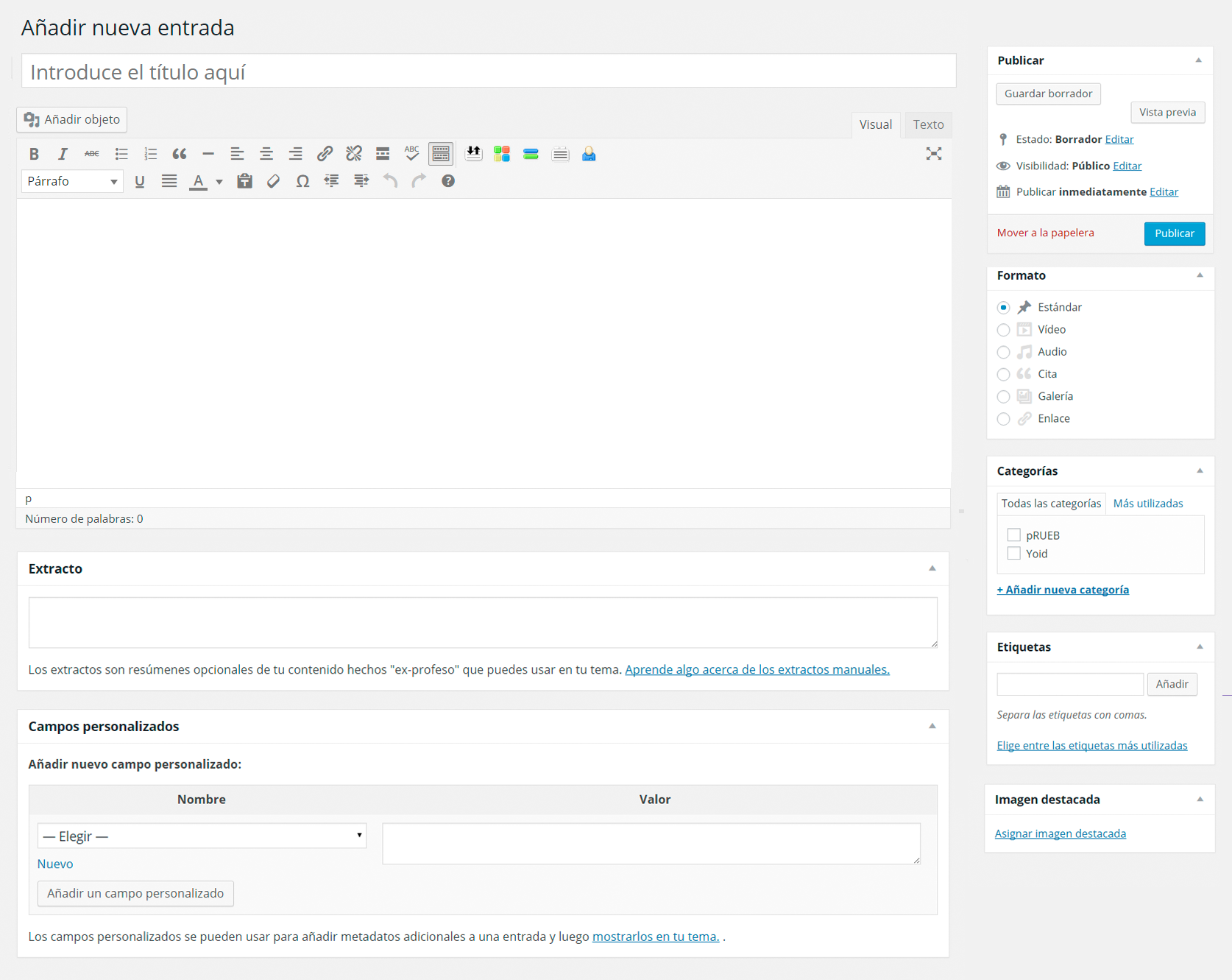
Task: Open the — Elegir — custom field dropdown
Action: (x=201, y=836)
